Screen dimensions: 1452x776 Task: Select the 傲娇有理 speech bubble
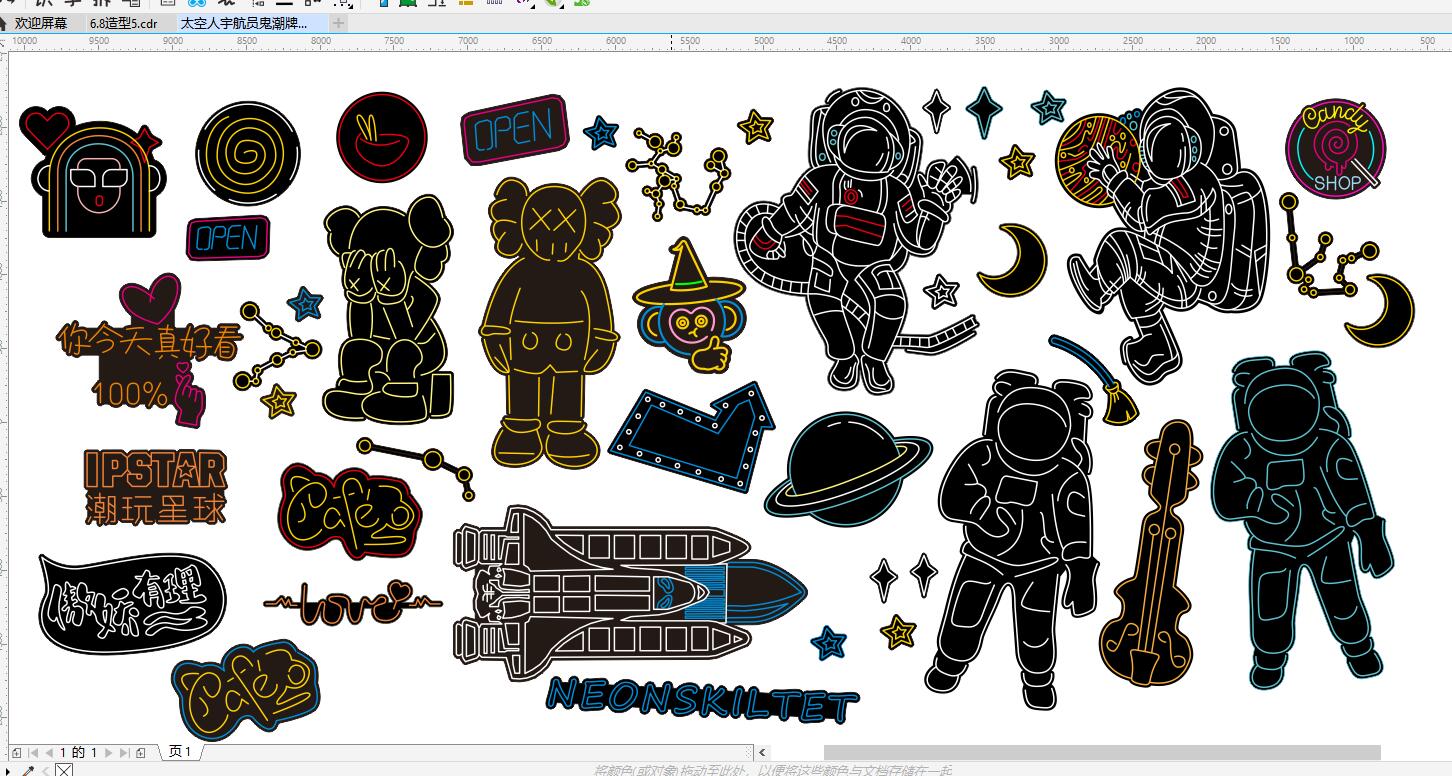pos(132,604)
